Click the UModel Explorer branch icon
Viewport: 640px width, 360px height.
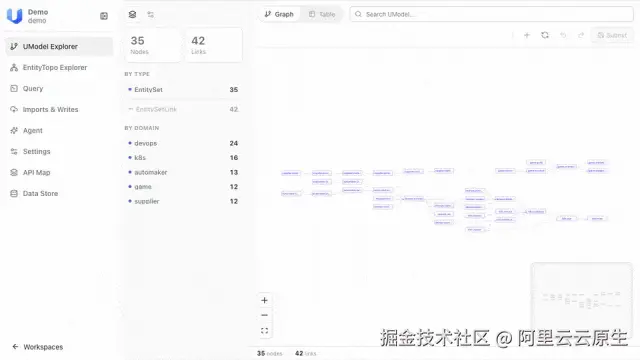[14, 47]
